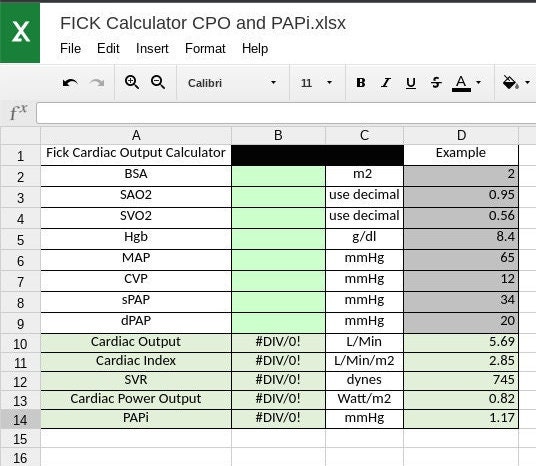536x466 pixels.
Task: Open the Calibri font dropdown
Action: pyautogui.click(x=232, y=83)
